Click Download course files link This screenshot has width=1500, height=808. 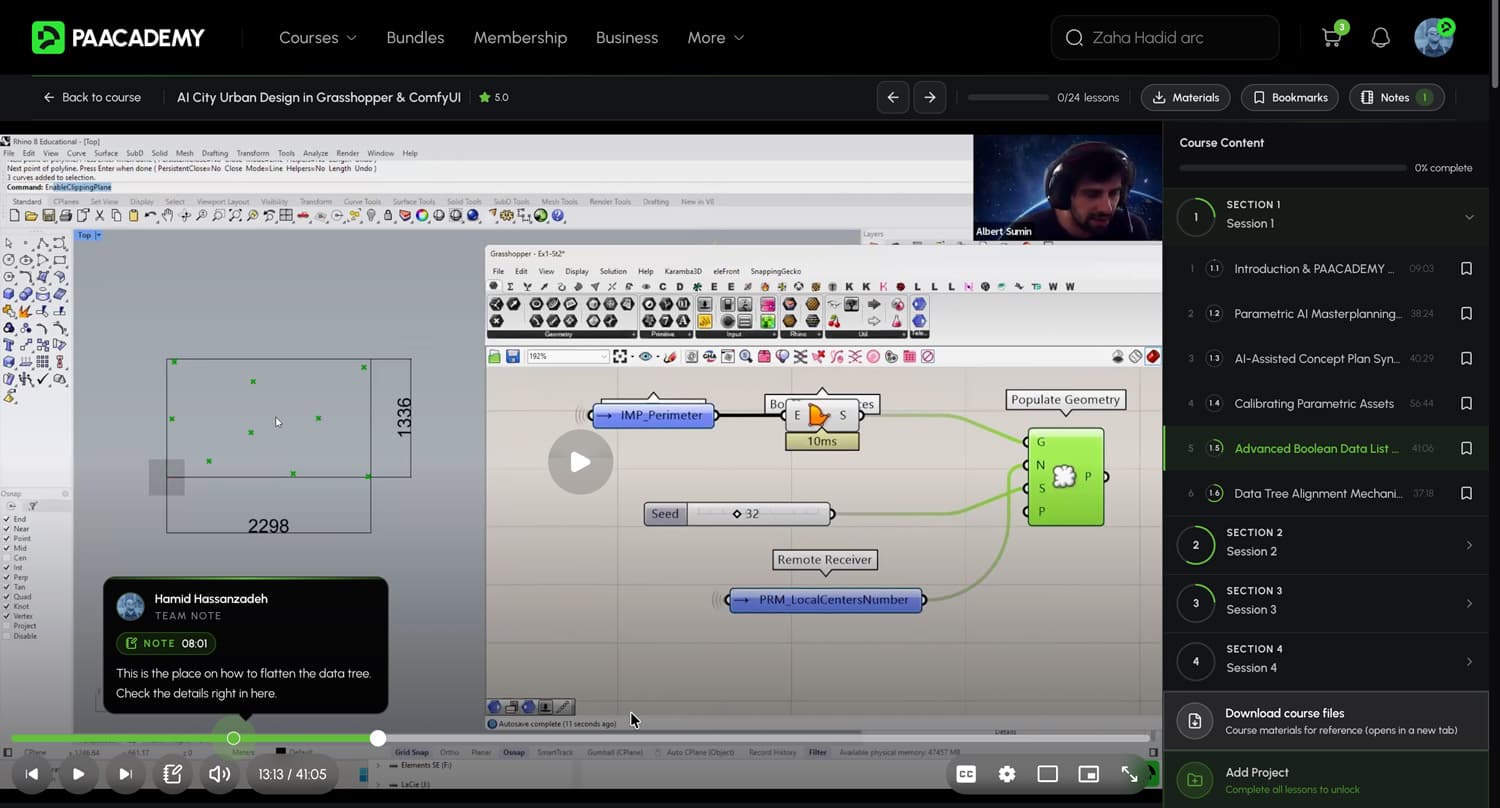(x=1326, y=721)
